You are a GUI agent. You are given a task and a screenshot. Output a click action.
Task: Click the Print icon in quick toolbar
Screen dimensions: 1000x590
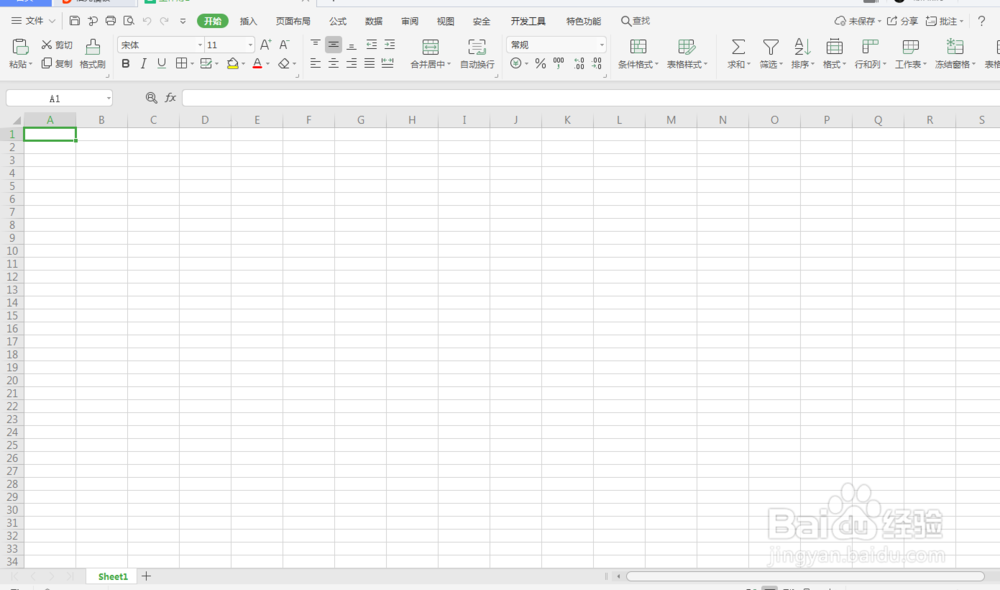click(110, 21)
